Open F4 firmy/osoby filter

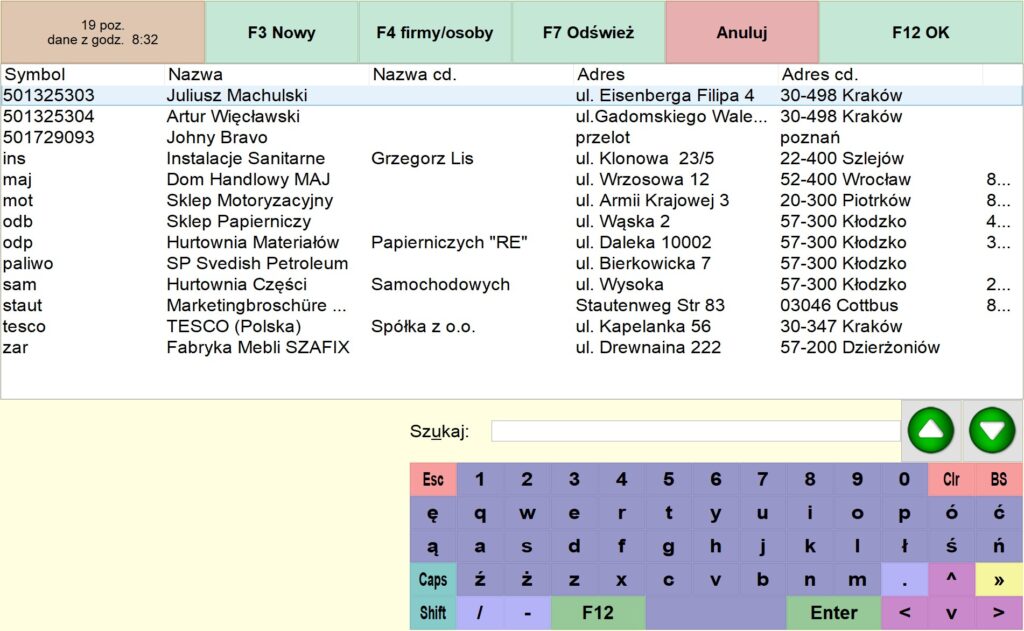coord(435,33)
